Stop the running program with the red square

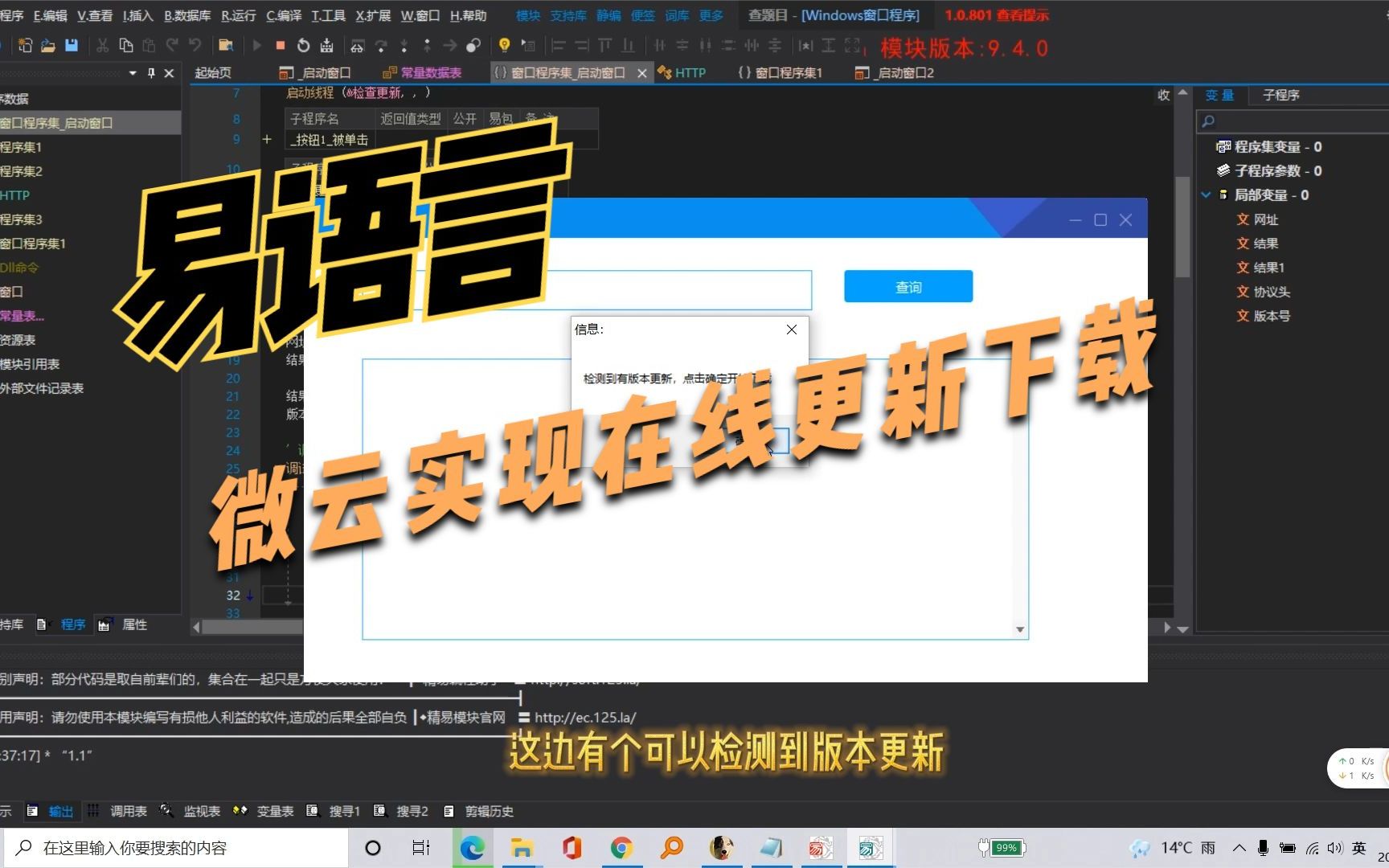pyautogui.click(x=280, y=46)
